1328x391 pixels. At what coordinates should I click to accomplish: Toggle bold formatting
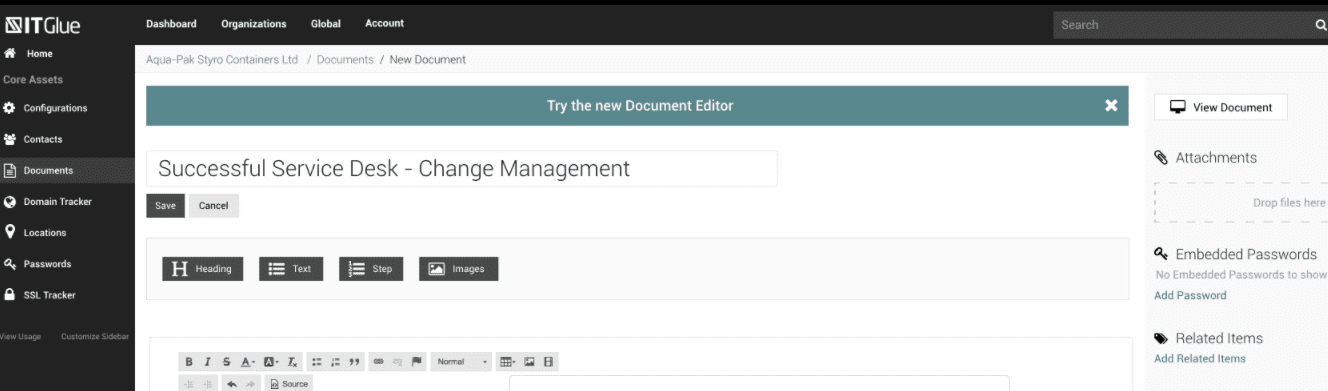point(189,362)
